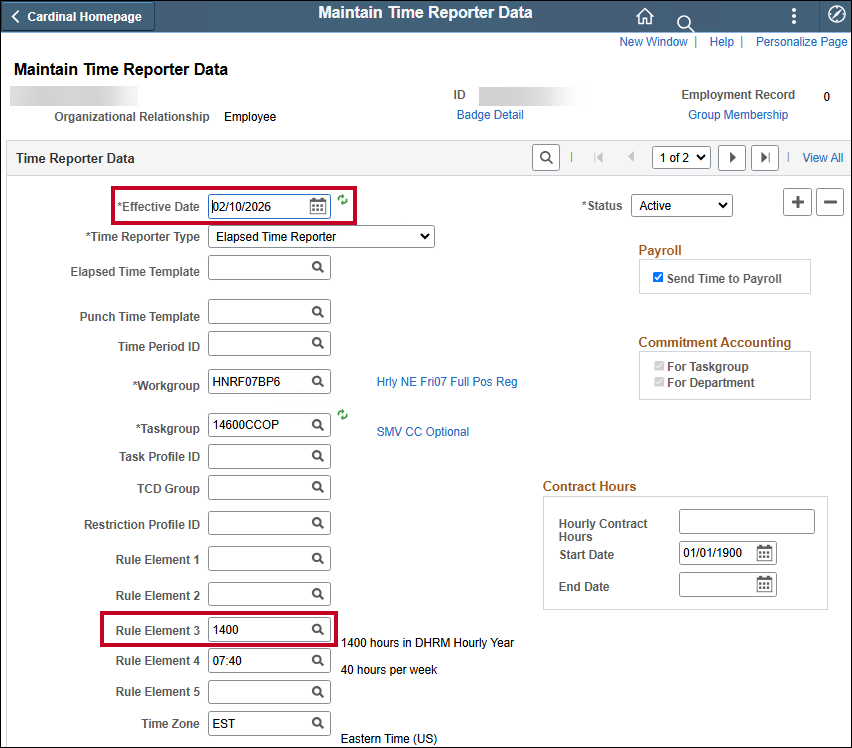Click the Rule Element 3 lookup icon
This screenshot has height=748, width=852.
pos(318,629)
